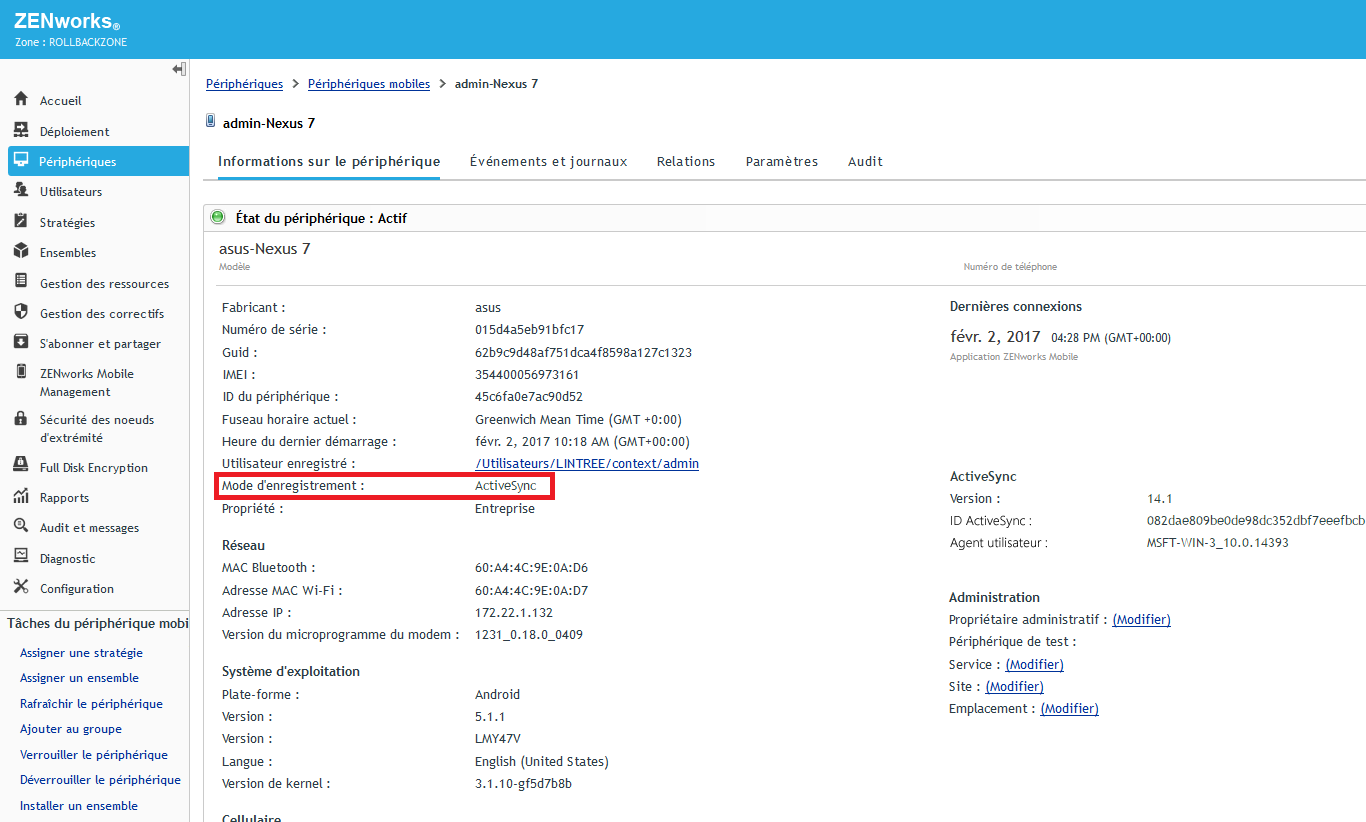Viewport: 1366px width, 822px height.
Task: Click Rafraîchir le périphérique task
Action: click(x=91, y=704)
